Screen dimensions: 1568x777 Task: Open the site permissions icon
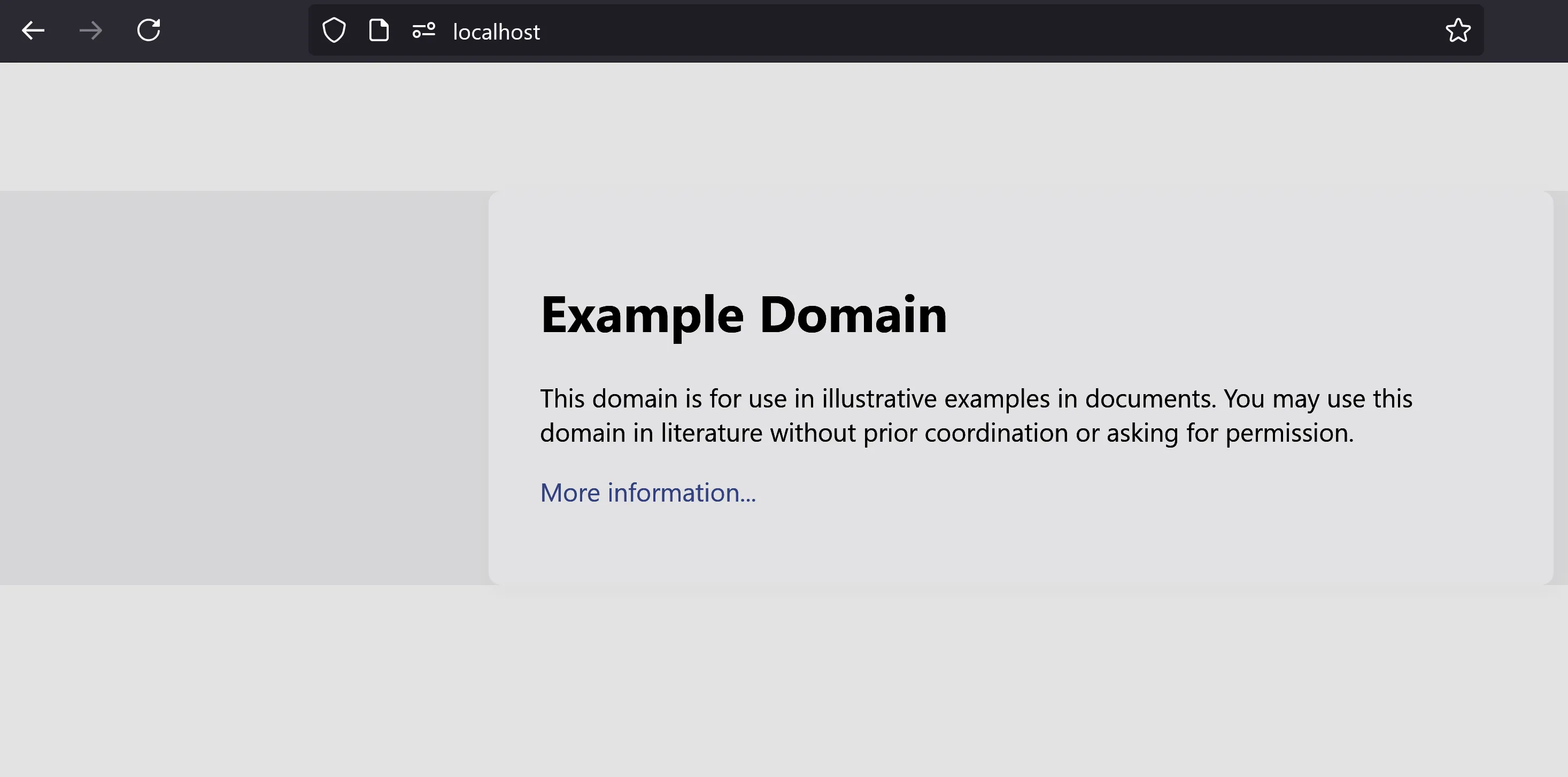pyautogui.click(x=423, y=30)
